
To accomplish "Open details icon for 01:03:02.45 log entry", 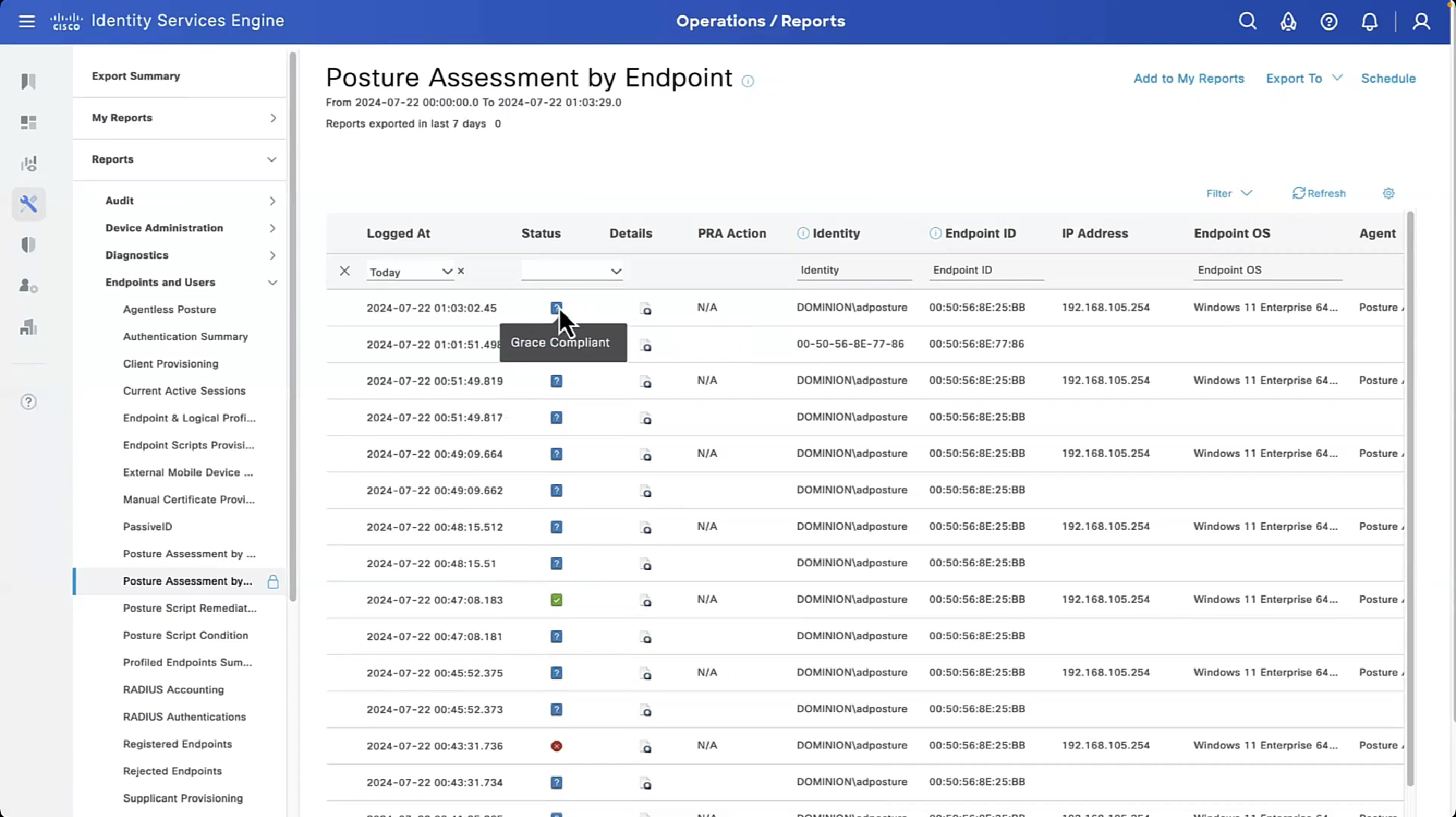I will pyautogui.click(x=646, y=309).
